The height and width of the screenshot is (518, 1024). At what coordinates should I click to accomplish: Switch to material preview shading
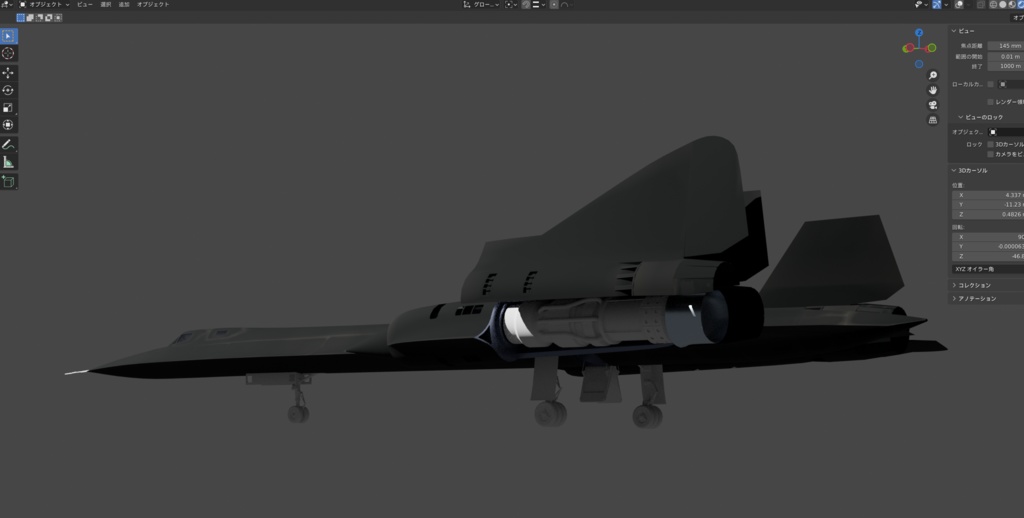coord(1012,5)
